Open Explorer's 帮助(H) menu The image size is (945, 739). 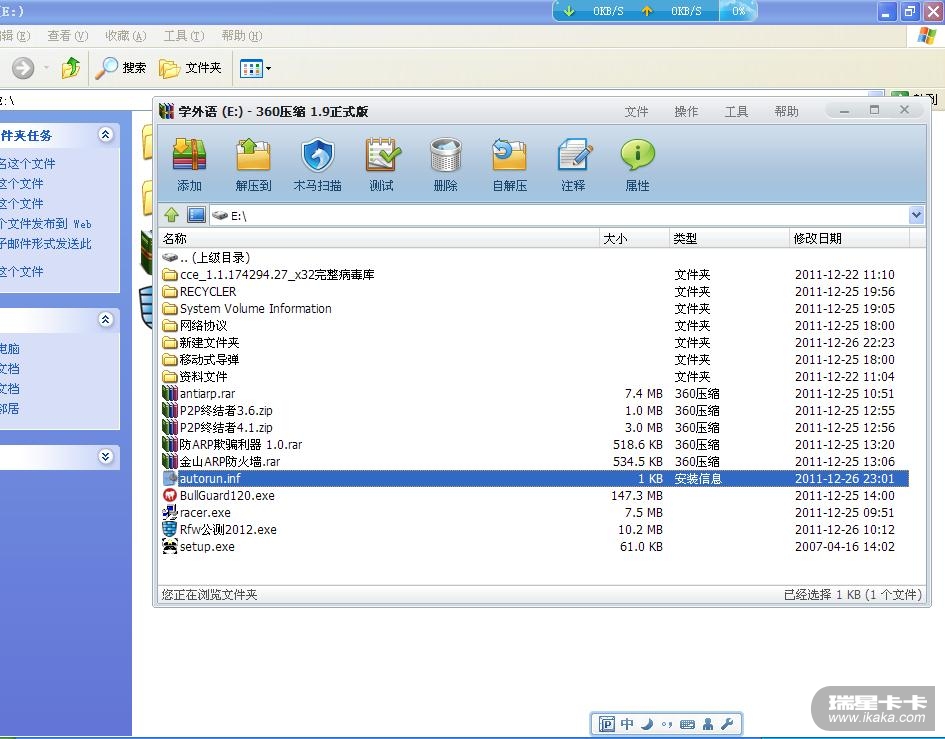point(242,36)
